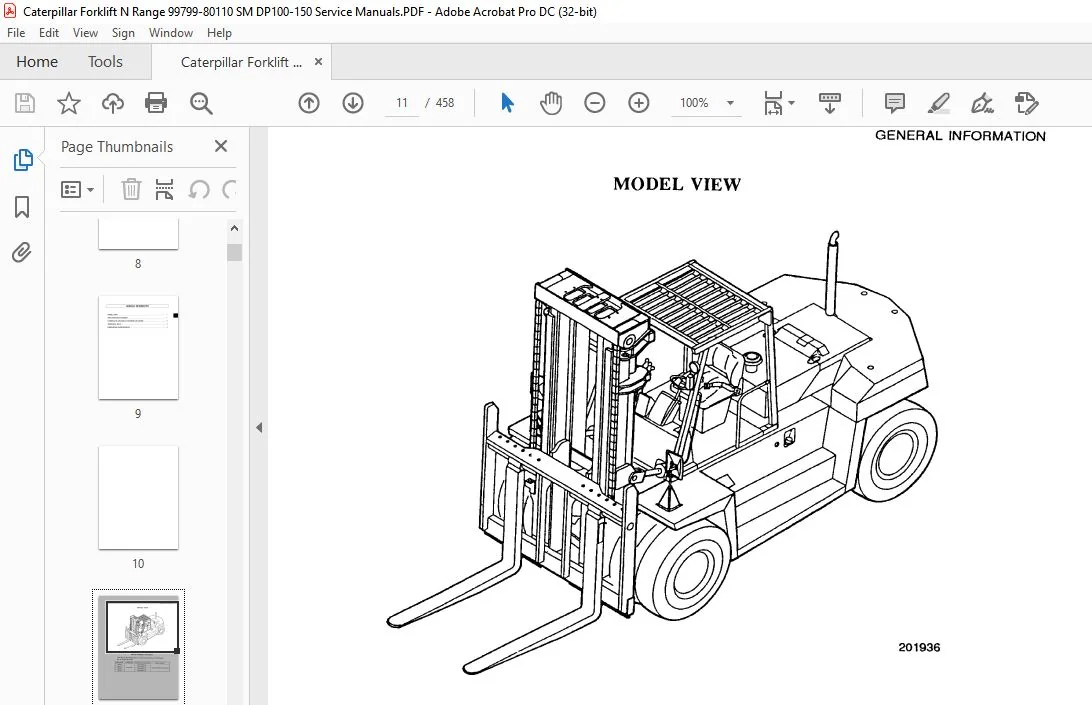Go to next page arrow
This screenshot has height=705, width=1092.
click(353, 103)
